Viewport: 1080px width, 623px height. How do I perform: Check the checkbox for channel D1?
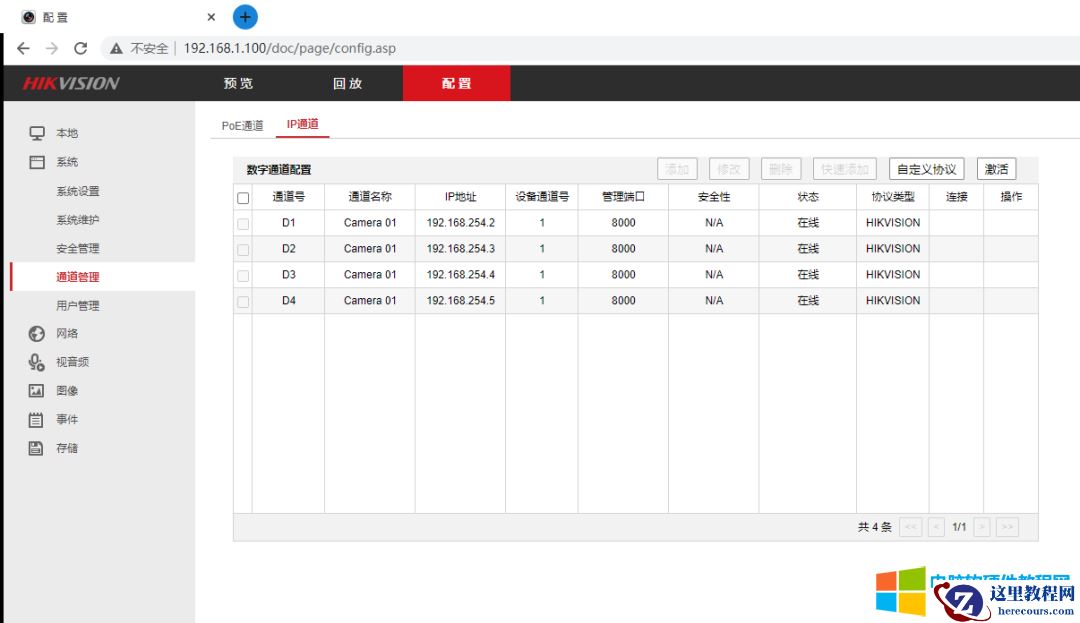tap(243, 222)
